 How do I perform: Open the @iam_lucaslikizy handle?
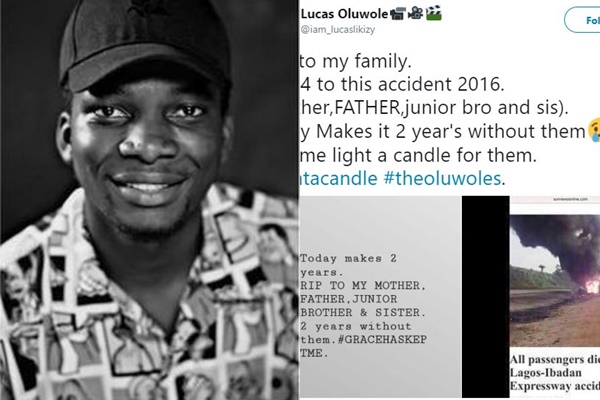pos(338,29)
